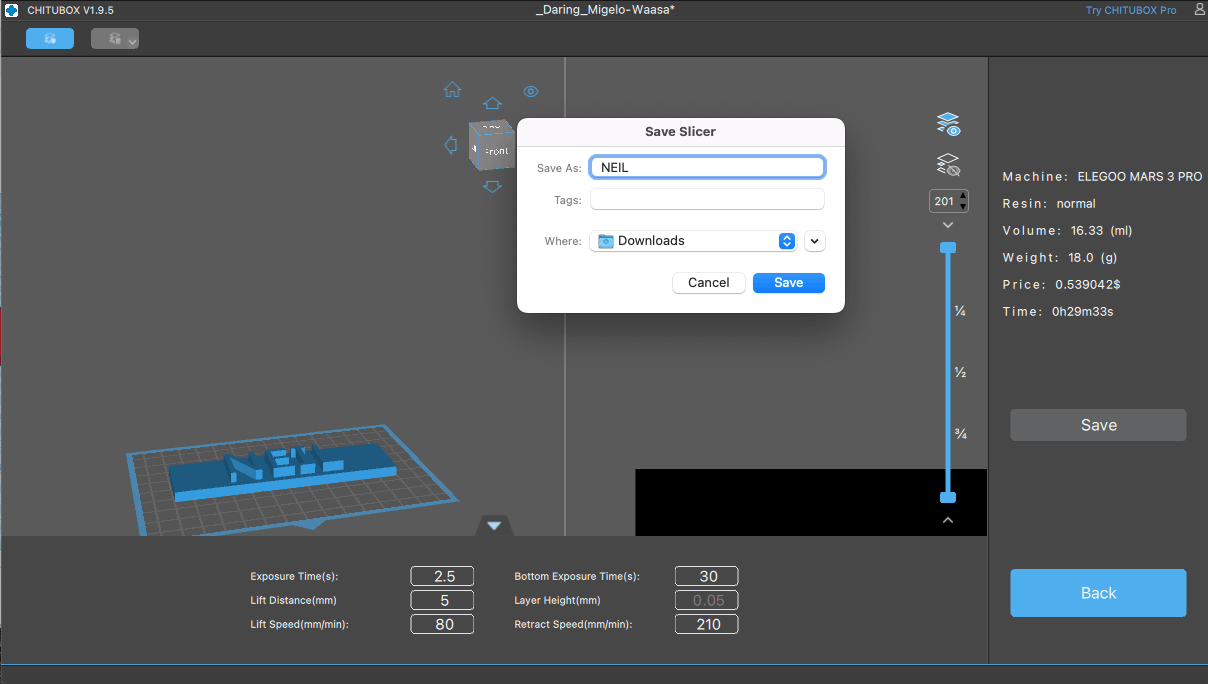Click the left arrow beside view cube
Screen dimensions: 1208x684
tap(451, 146)
